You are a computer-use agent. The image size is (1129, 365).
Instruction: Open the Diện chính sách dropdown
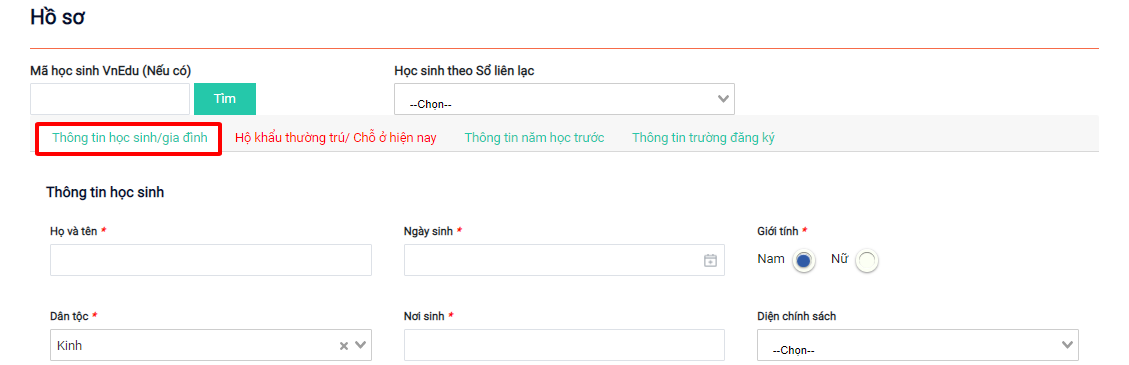[x=918, y=346]
